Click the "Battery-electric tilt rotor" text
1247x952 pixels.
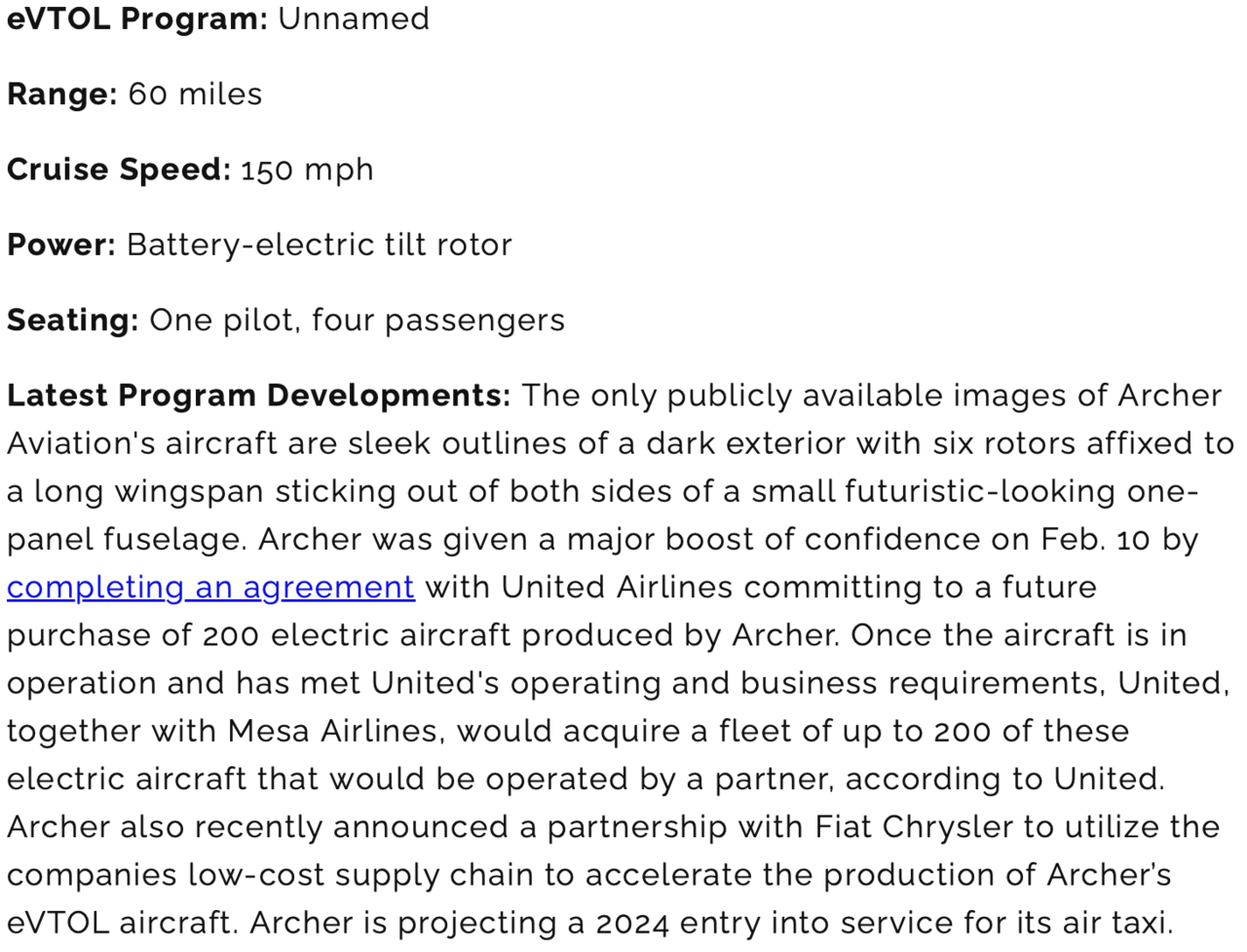(319, 245)
